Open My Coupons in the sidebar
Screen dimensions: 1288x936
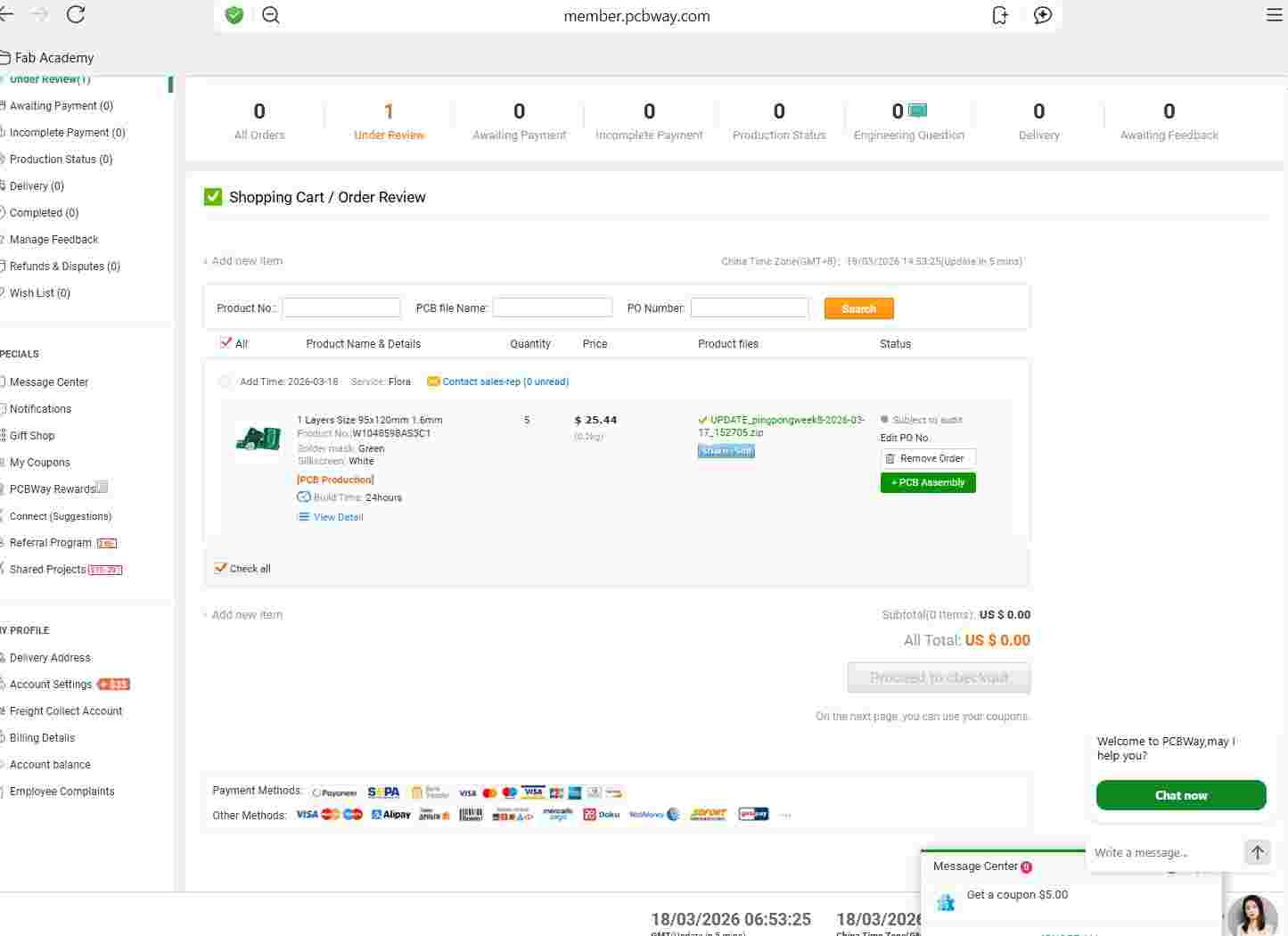(40, 463)
